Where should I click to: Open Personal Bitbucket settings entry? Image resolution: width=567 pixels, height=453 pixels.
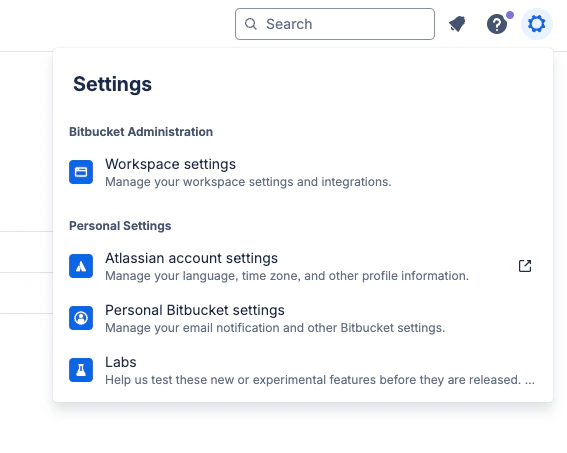tap(303, 319)
